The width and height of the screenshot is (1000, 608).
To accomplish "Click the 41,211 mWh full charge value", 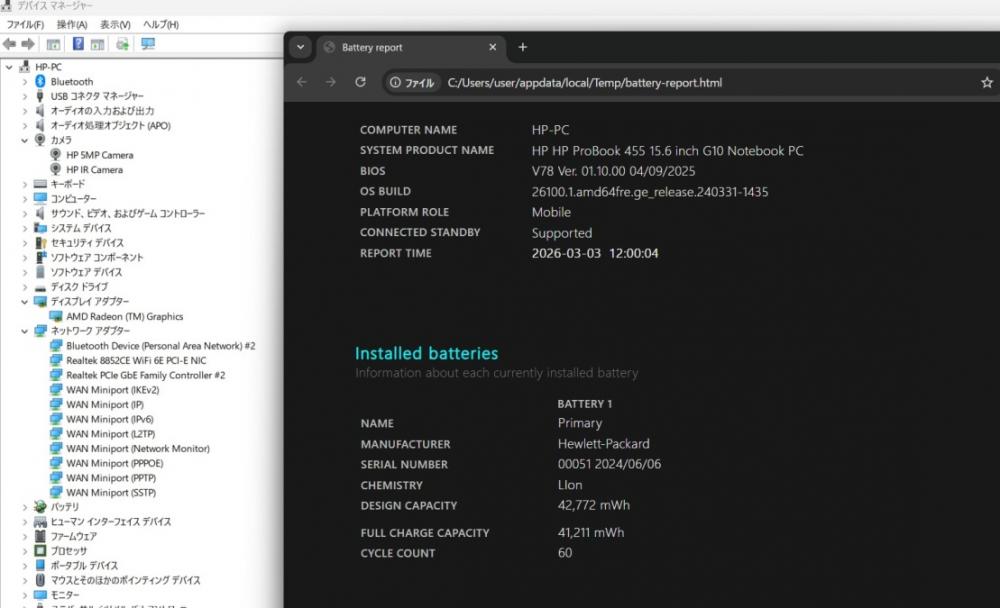I will point(591,533).
